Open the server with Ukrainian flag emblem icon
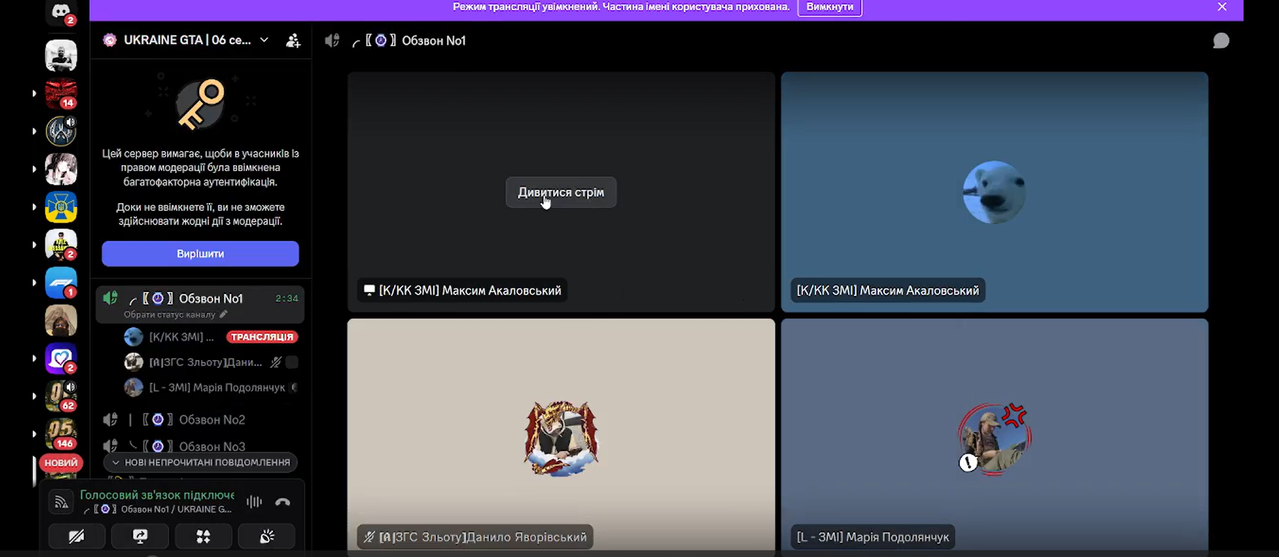 pyautogui.click(x=61, y=207)
